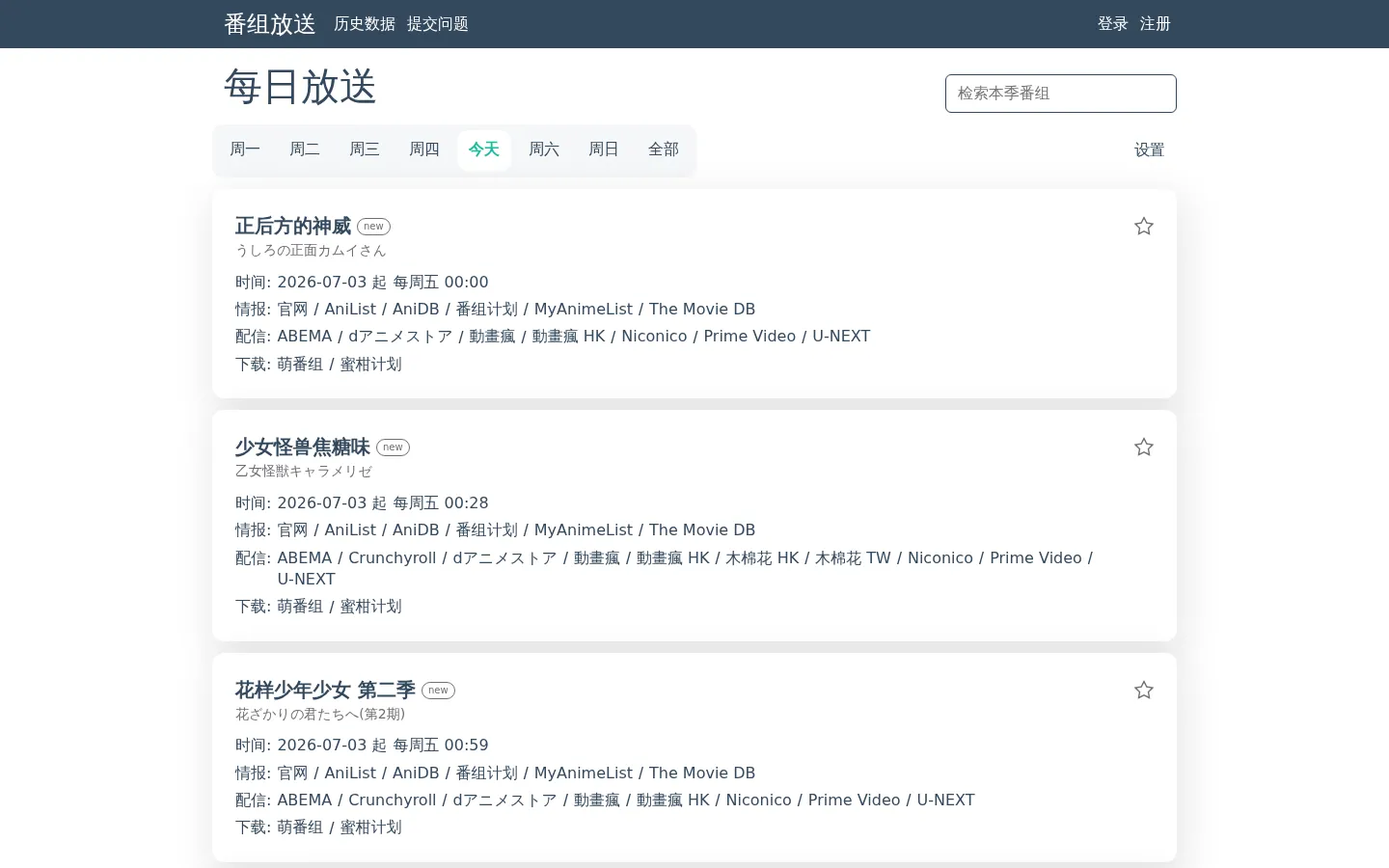Open dアニメストア for 花样少年少女 第二季
The height and width of the screenshot is (868, 1389).
pos(504,800)
